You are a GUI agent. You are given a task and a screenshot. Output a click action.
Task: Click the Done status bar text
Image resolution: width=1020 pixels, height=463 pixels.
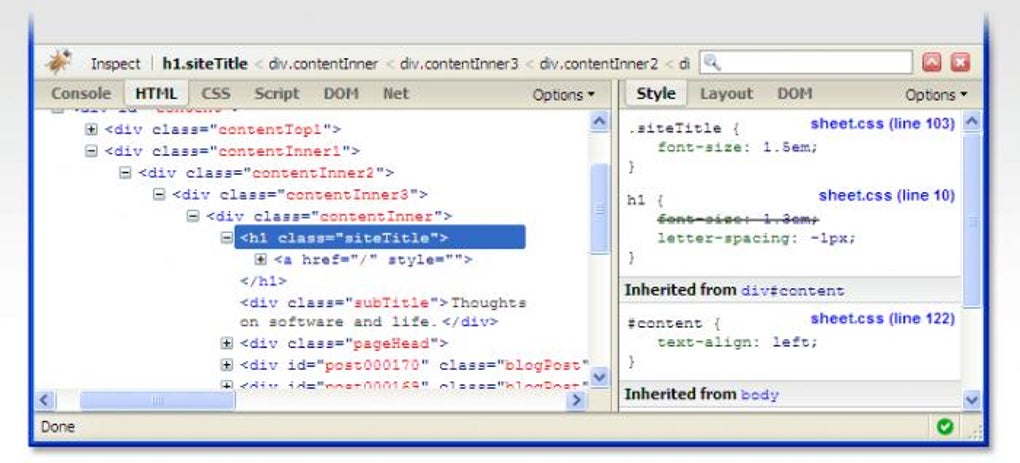pos(58,427)
